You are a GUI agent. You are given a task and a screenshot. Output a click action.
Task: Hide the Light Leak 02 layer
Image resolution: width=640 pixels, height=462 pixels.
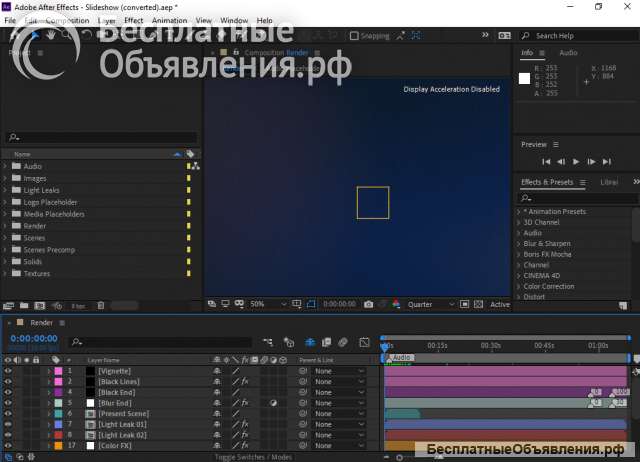pyautogui.click(x=8, y=435)
